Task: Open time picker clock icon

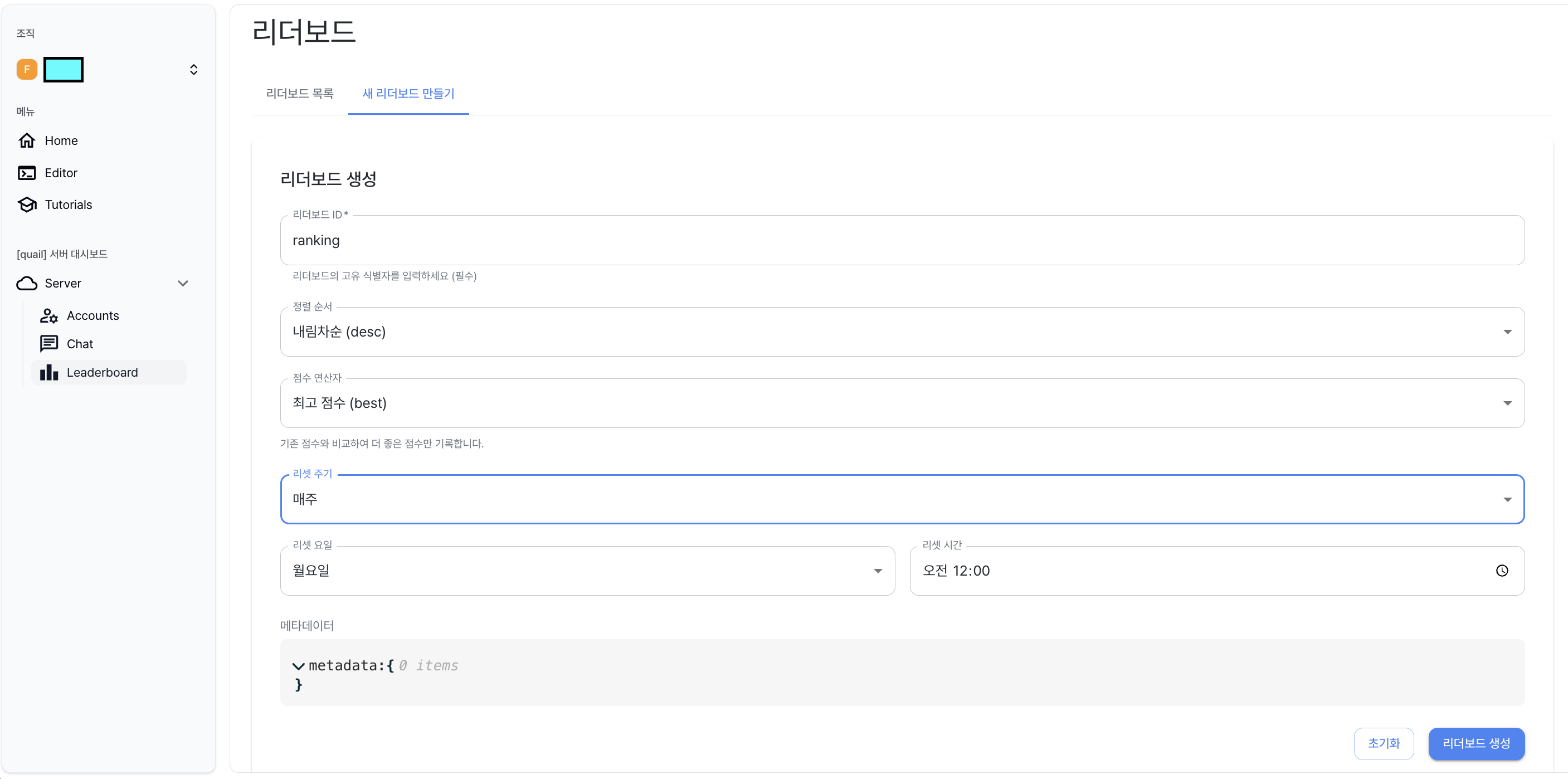Action: (1502, 571)
